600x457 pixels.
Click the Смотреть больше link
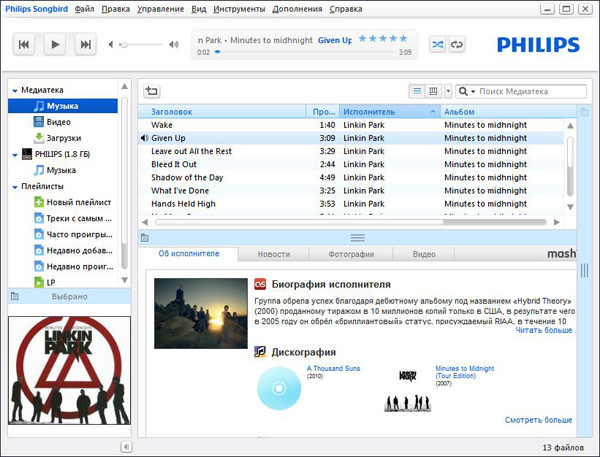538,420
